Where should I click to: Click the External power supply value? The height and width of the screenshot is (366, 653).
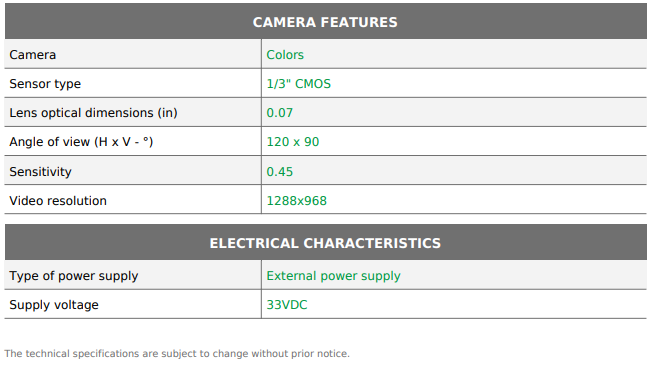334,276
